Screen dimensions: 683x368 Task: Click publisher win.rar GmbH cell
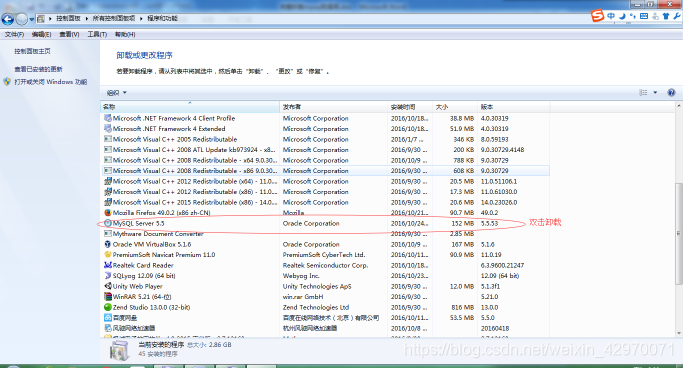303,297
